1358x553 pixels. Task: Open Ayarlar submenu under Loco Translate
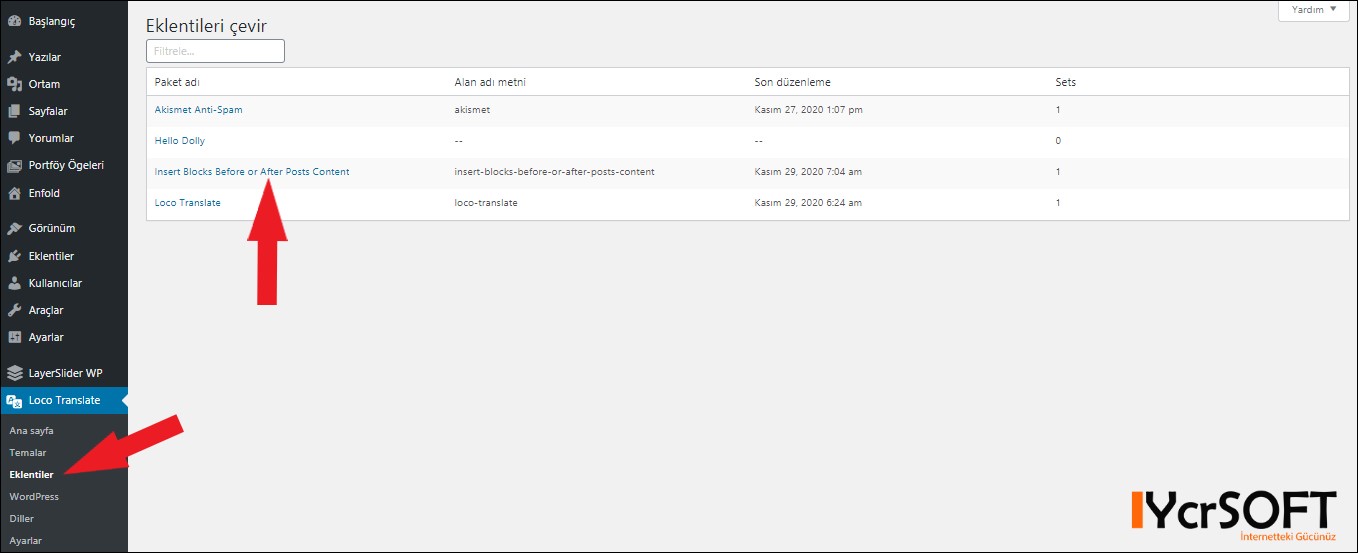26,541
